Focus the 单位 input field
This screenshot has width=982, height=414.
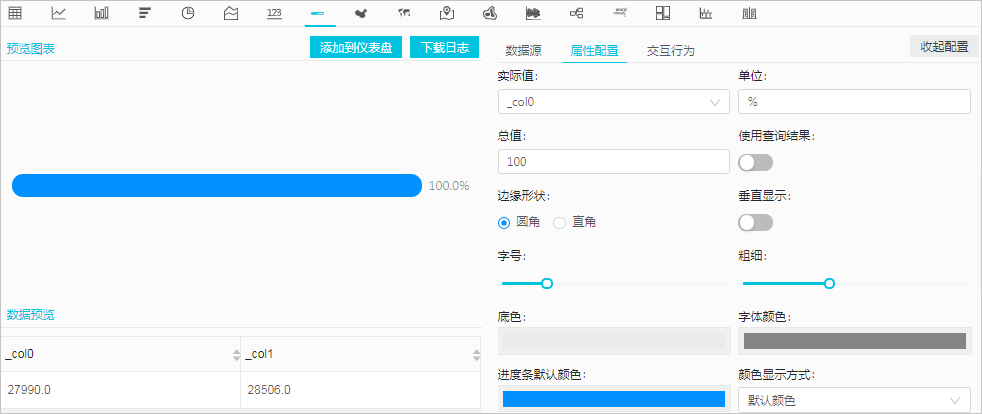coord(854,101)
